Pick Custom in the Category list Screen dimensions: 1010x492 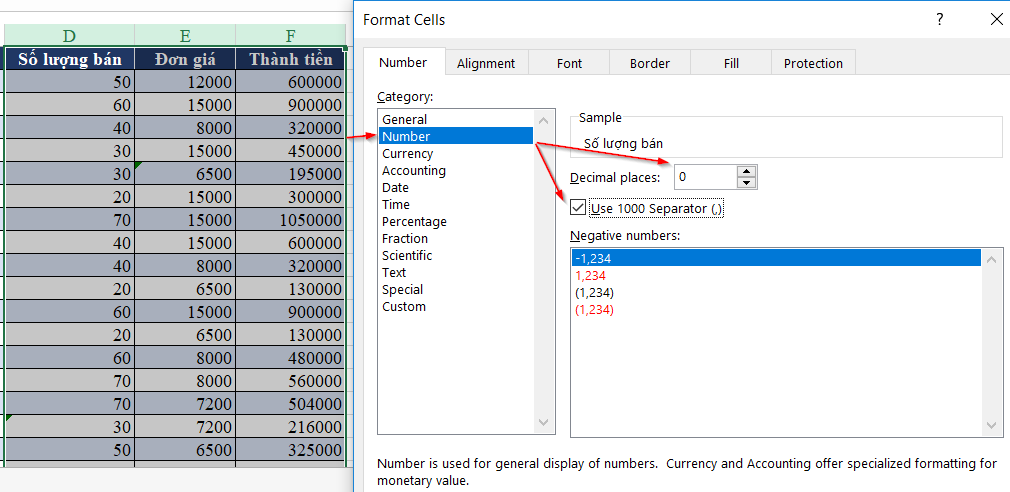click(404, 307)
